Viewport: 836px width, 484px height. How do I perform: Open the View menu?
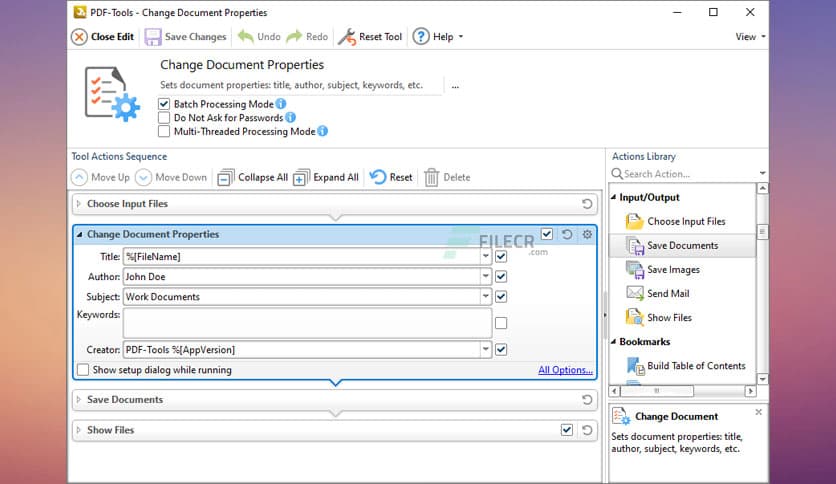pyautogui.click(x=750, y=37)
